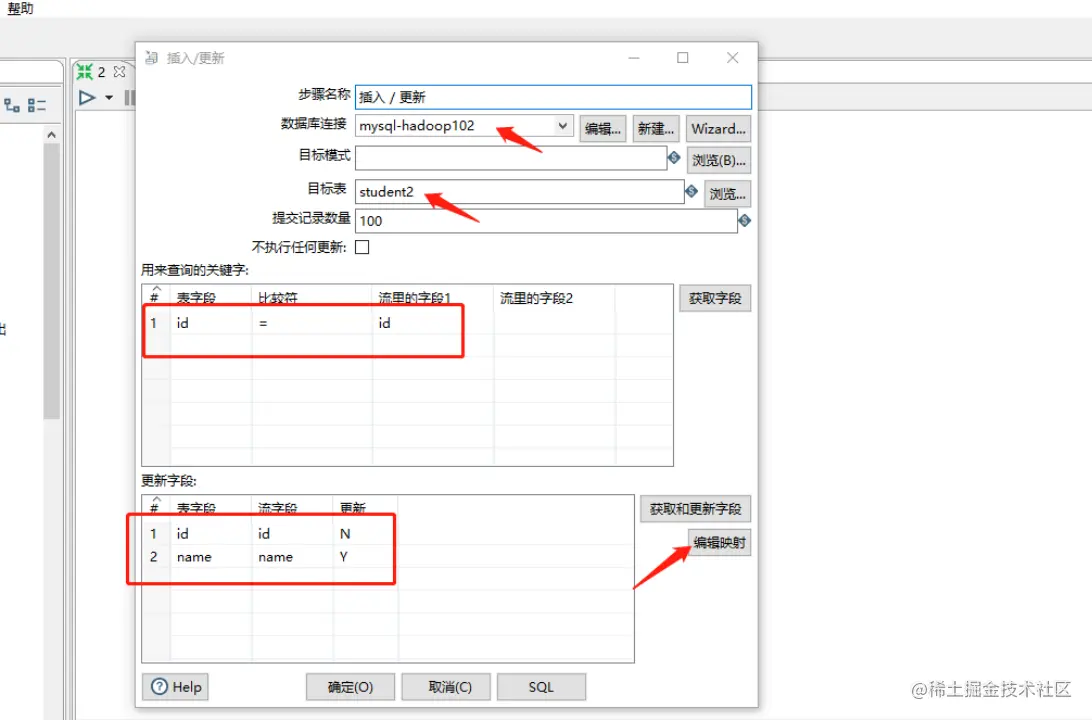Click the up arrow of left scrollbar

pos(52,134)
